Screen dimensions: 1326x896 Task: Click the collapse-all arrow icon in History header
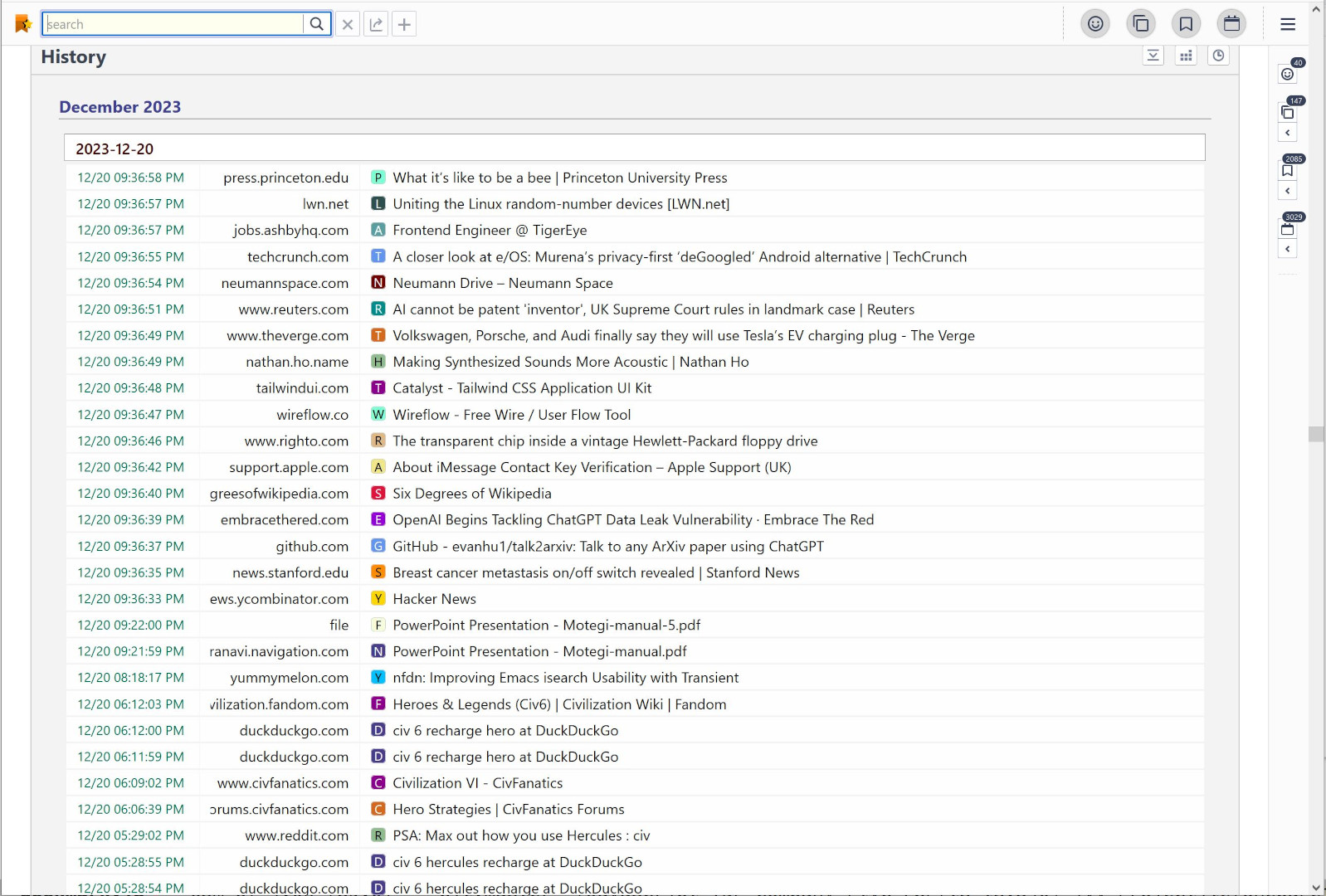pyautogui.click(x=1153, y=56)
